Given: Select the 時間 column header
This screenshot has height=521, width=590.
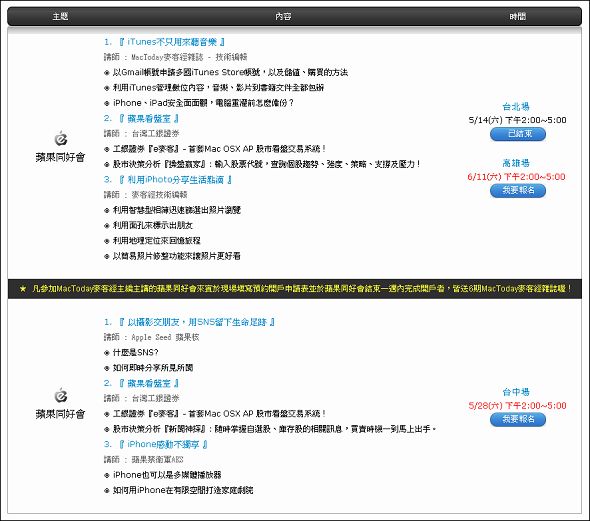Looking at the screenshot, I should pos(518,16).
